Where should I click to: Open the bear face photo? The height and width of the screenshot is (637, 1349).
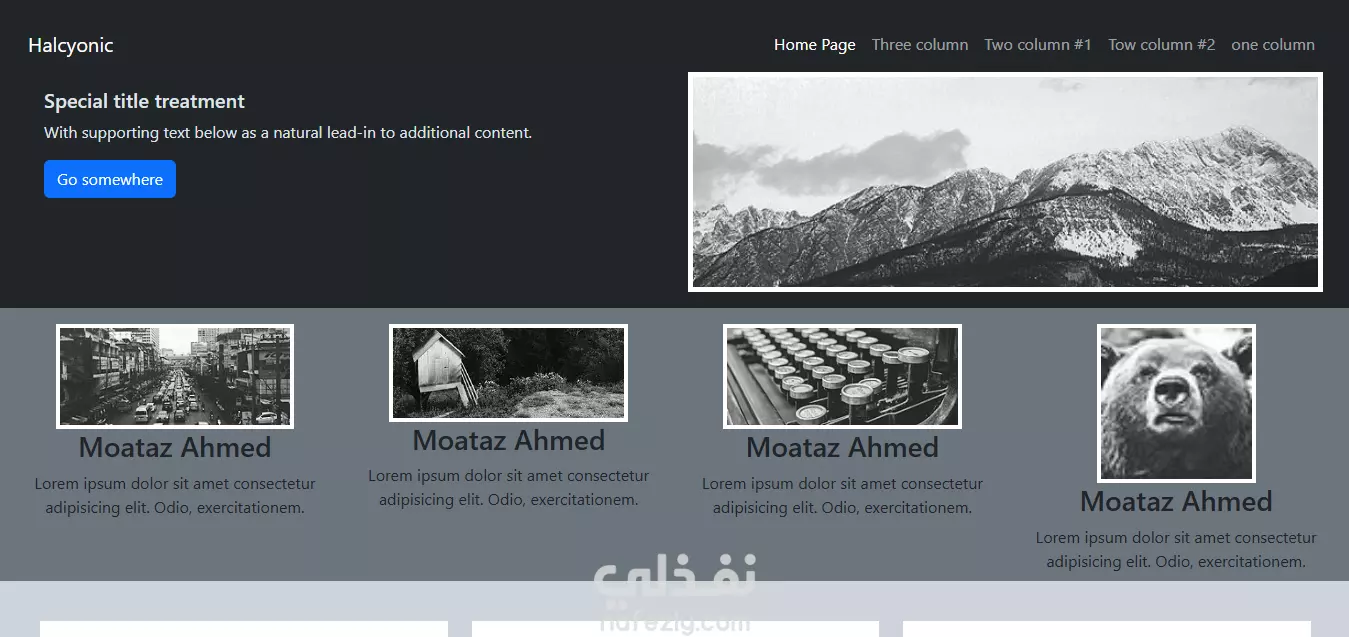pos(1176,403)
